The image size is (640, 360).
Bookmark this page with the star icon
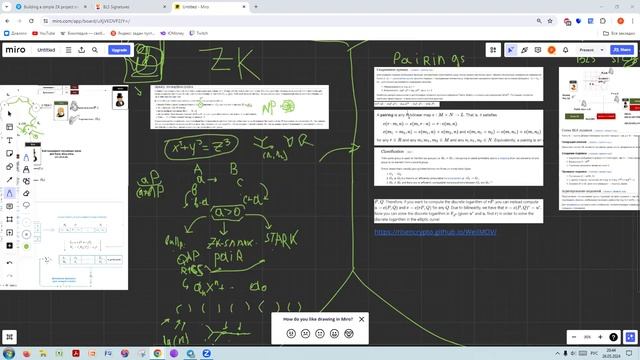tap(550, 21)
